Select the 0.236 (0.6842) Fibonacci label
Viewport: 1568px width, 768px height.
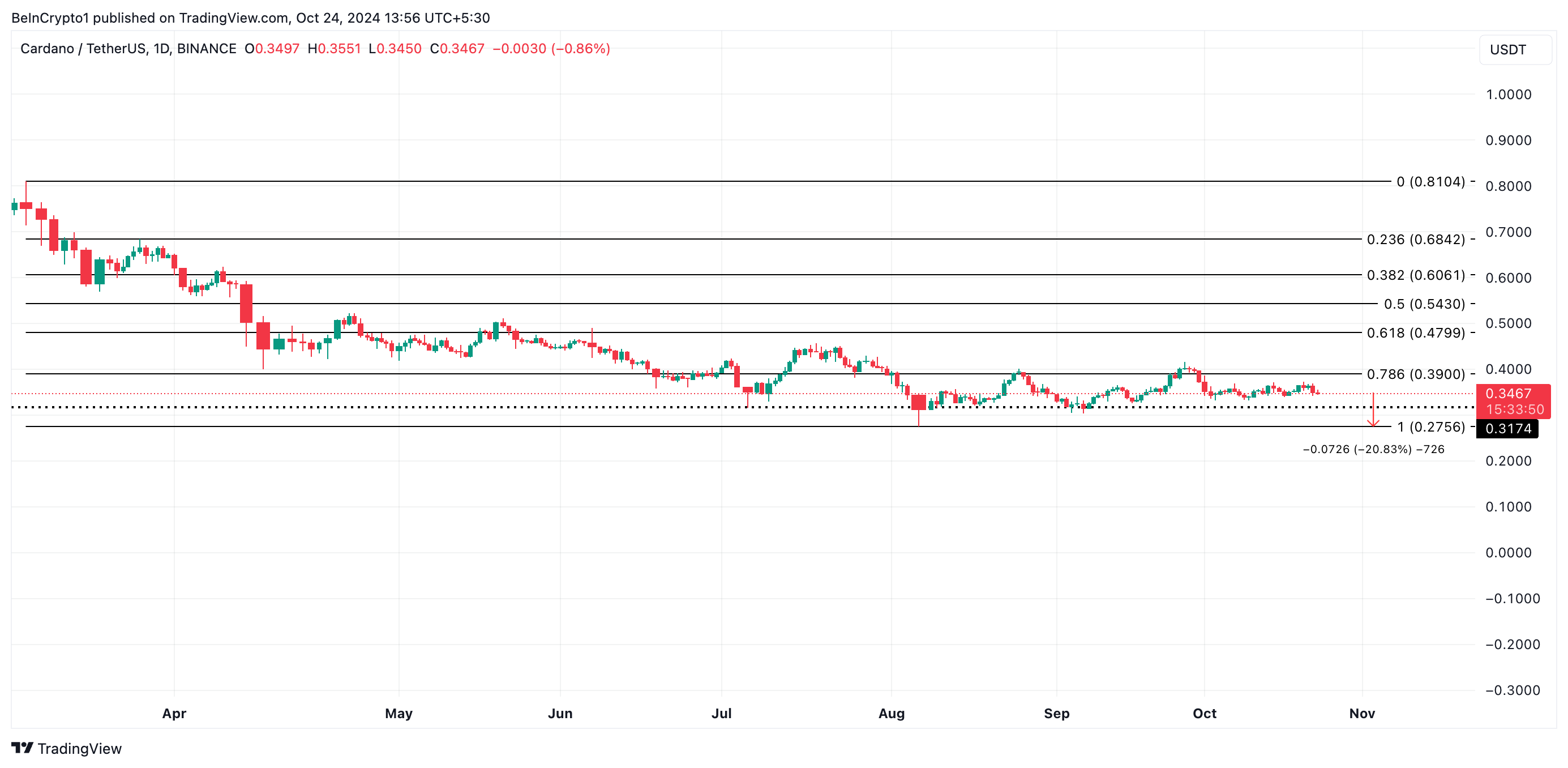click(x=1415, y=240)
